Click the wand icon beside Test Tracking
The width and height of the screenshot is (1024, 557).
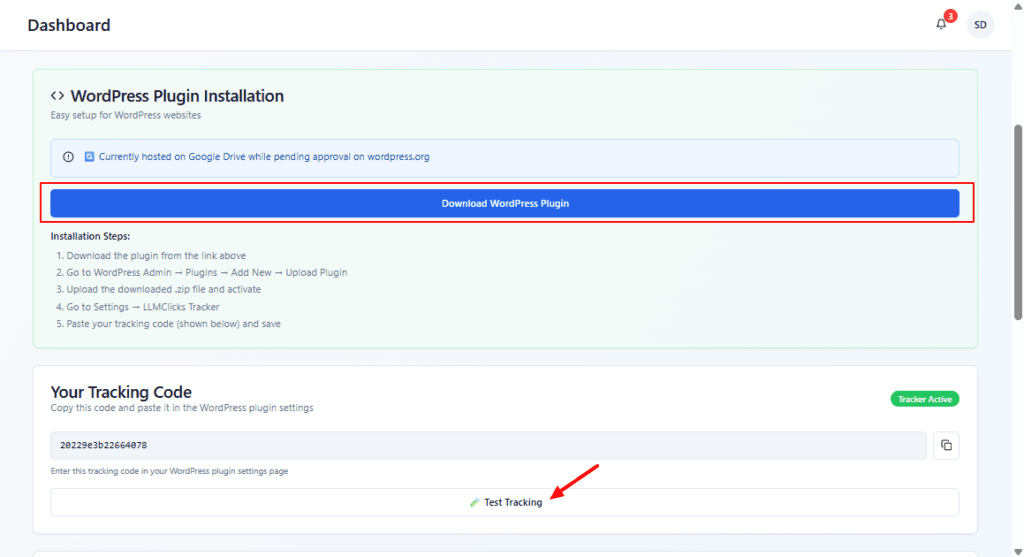click(x=475, y=502)
